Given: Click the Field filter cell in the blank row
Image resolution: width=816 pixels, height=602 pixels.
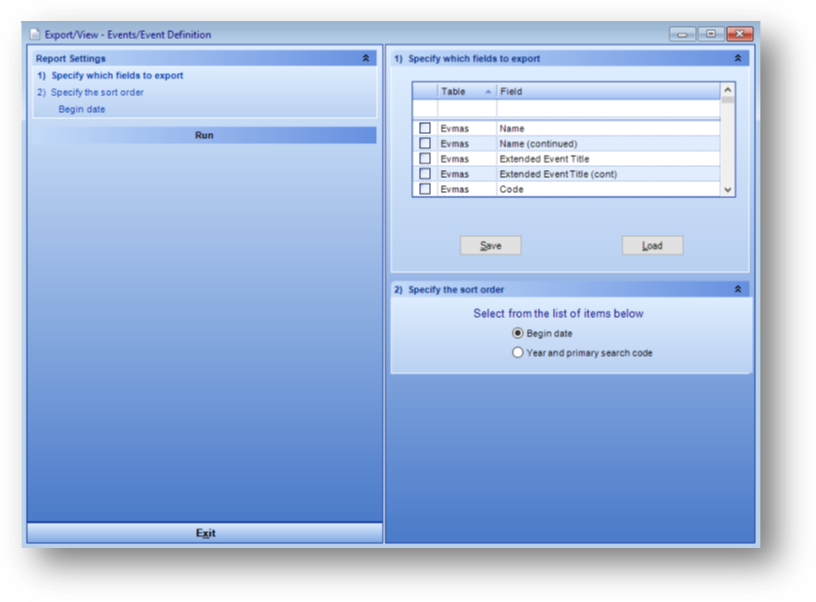Looking at the screenshot, I should [x=608, y=109].
